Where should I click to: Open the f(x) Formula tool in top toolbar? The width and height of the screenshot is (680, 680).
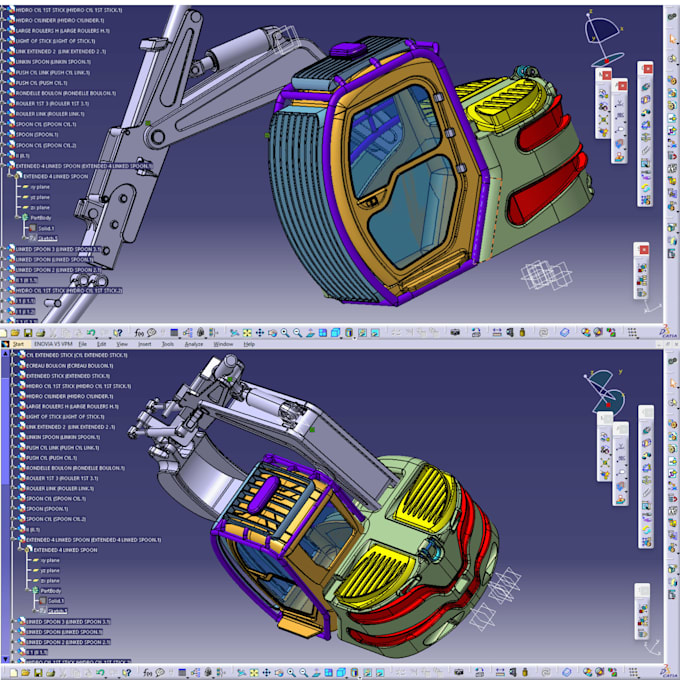click(x=139, y=333)
